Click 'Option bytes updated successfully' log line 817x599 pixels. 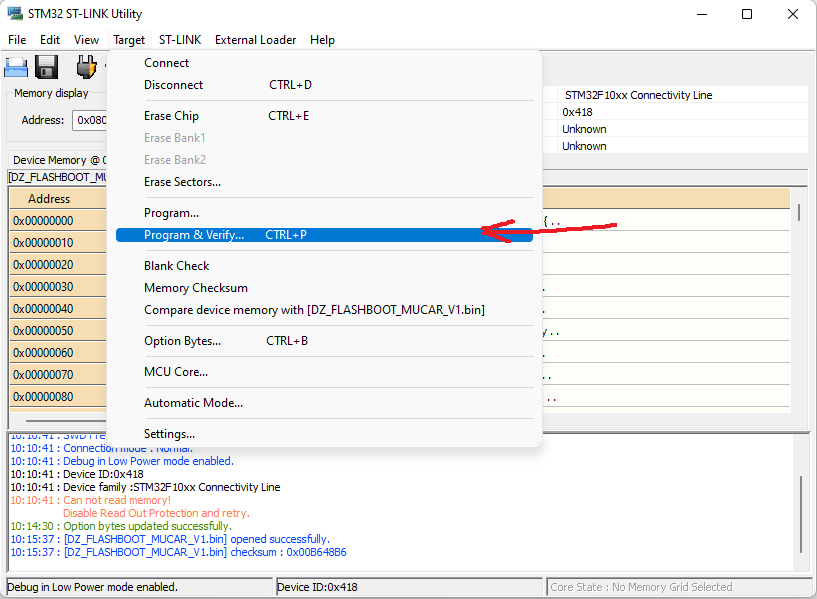click(121, 526)
